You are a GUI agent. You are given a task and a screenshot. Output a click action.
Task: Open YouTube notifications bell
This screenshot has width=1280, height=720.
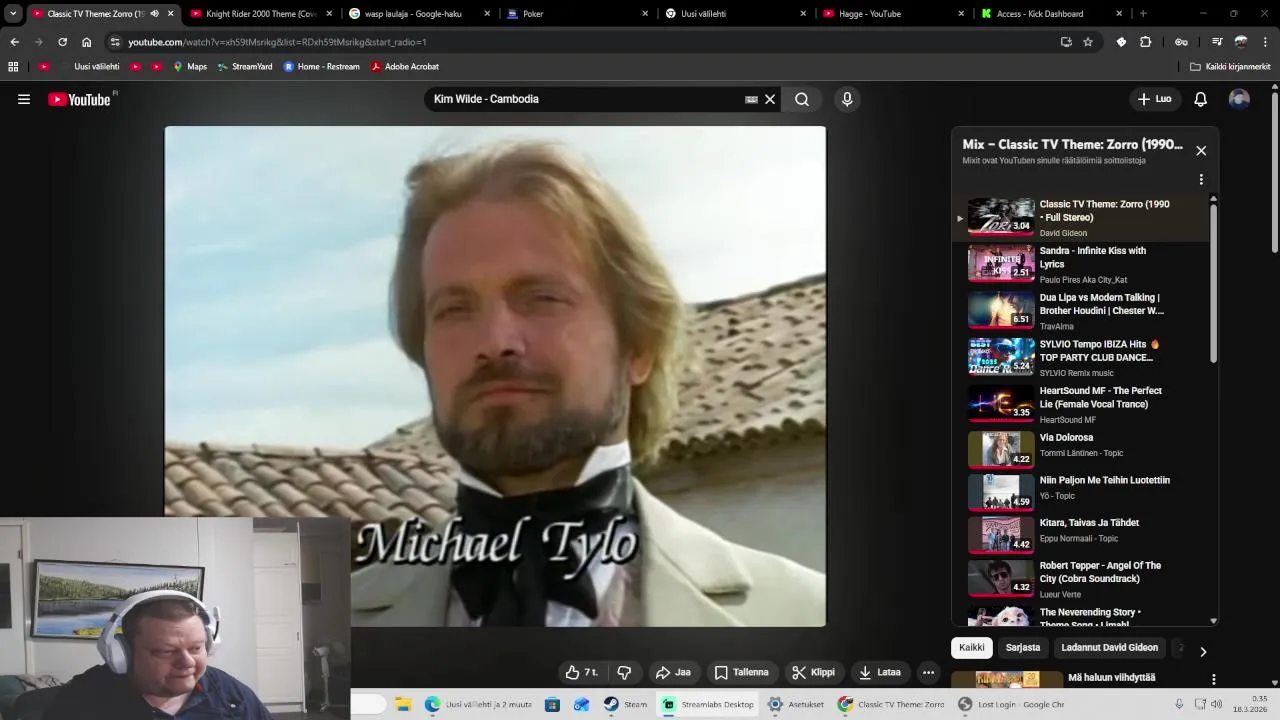(x=1200, y=99)
